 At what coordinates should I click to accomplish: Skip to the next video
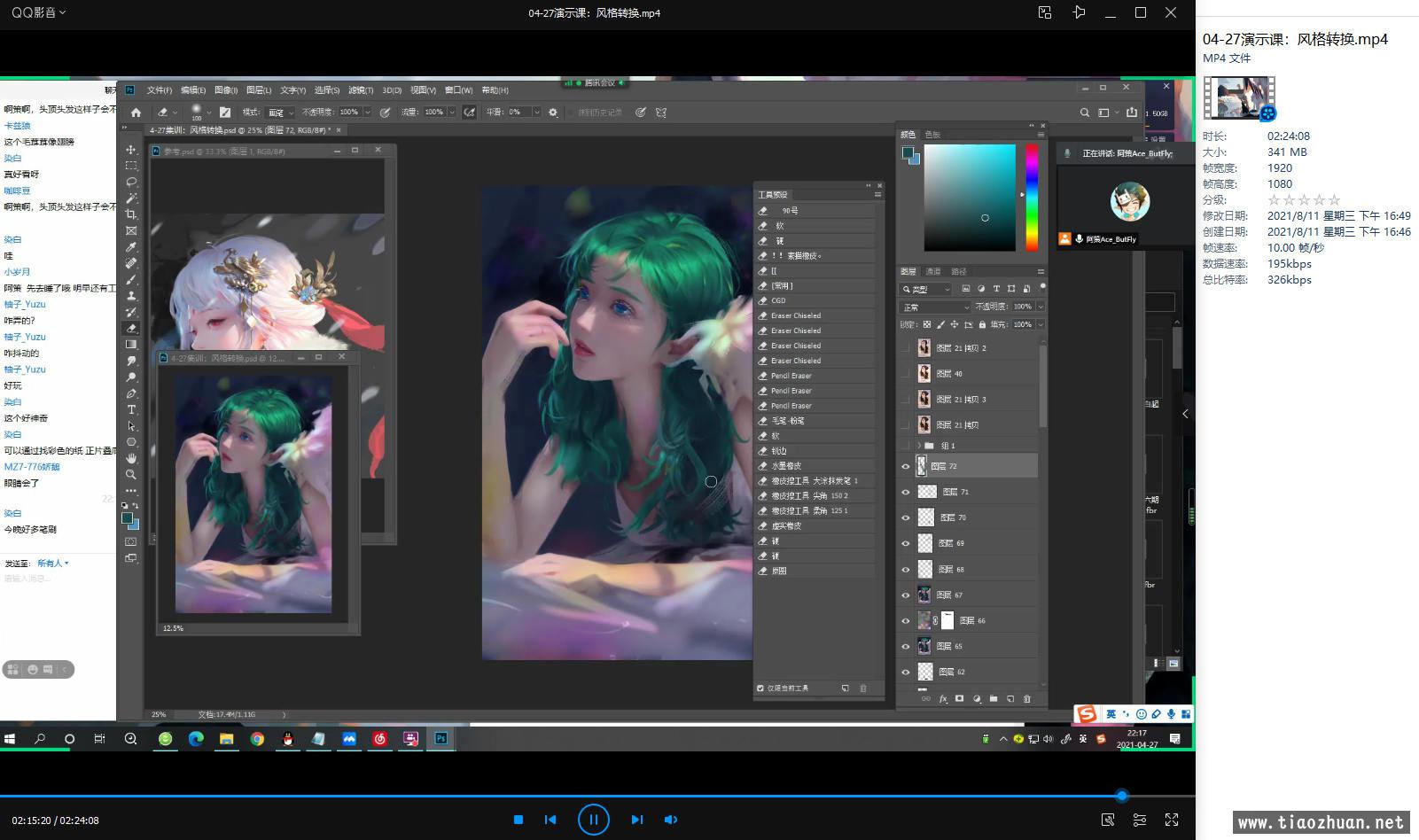pyautogui.click(x=636, y=820)
